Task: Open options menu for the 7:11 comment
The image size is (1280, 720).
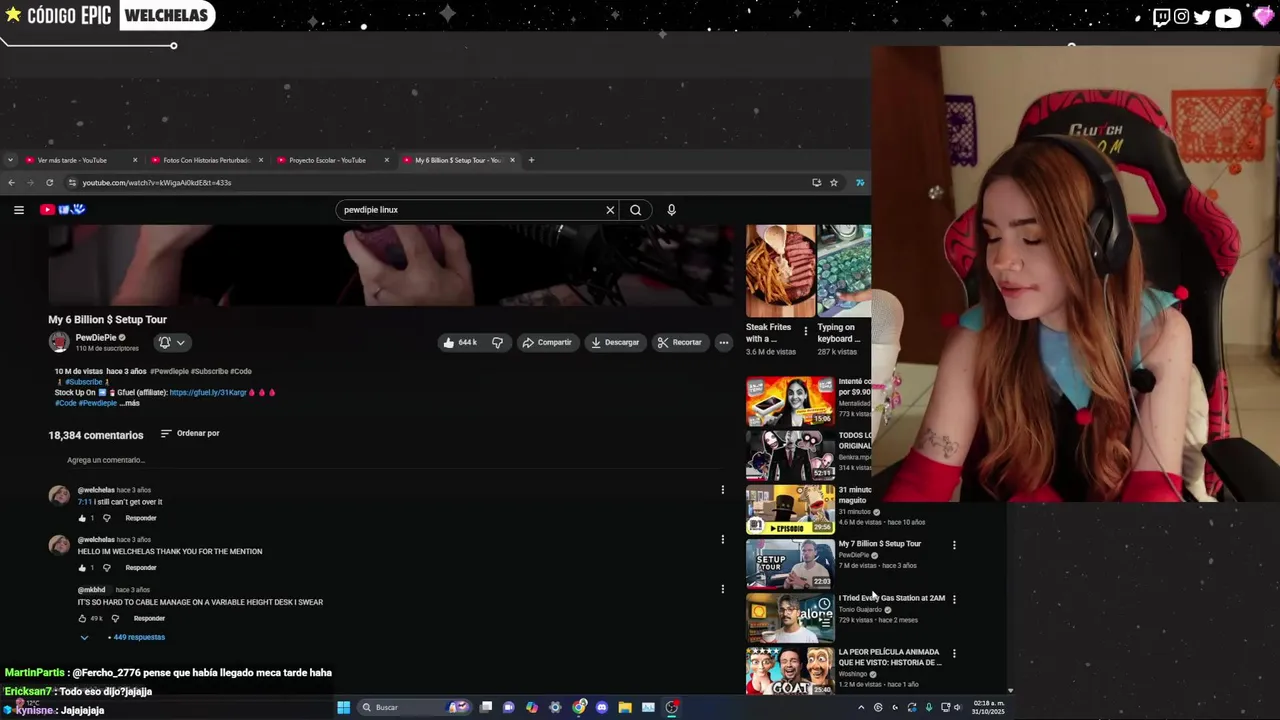Action: (722, 490)
